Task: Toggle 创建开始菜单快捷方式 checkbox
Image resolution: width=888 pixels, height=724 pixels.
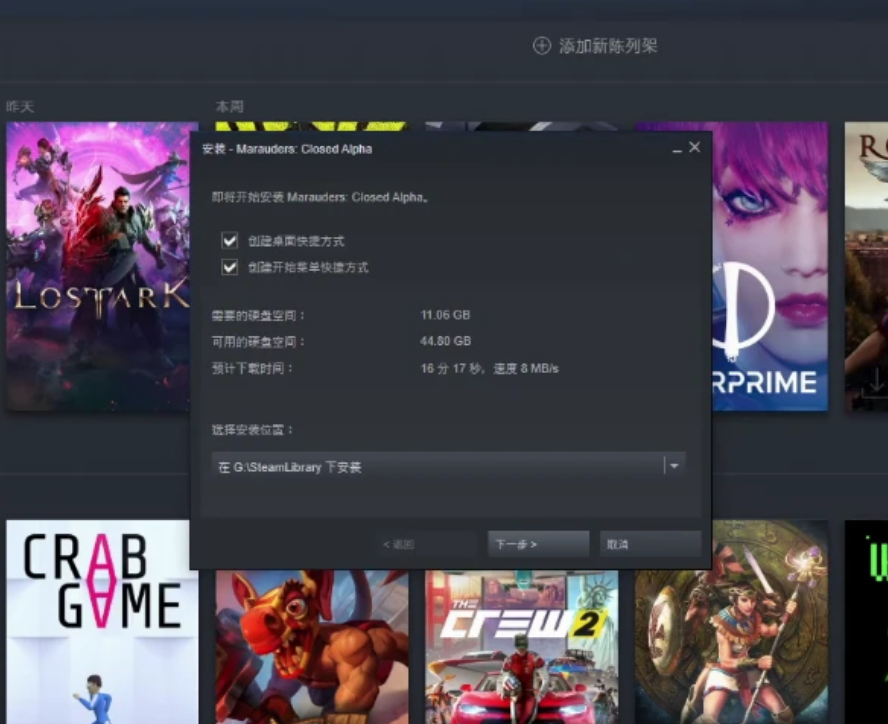Action: point(229,267)
